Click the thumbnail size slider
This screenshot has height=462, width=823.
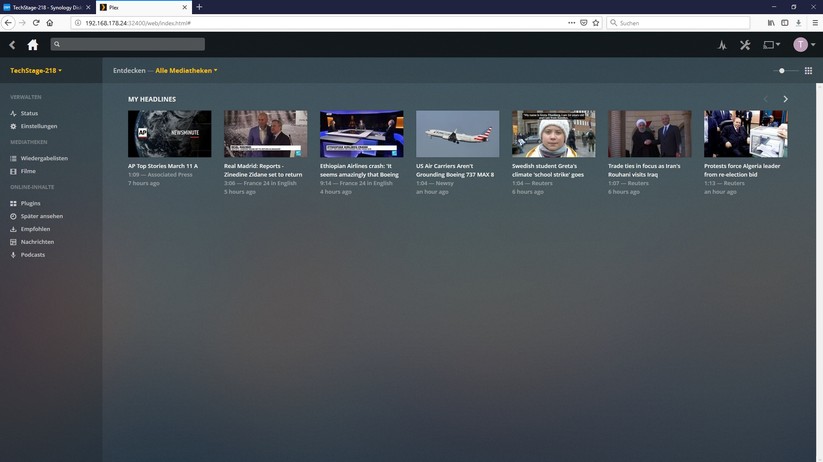788,71
